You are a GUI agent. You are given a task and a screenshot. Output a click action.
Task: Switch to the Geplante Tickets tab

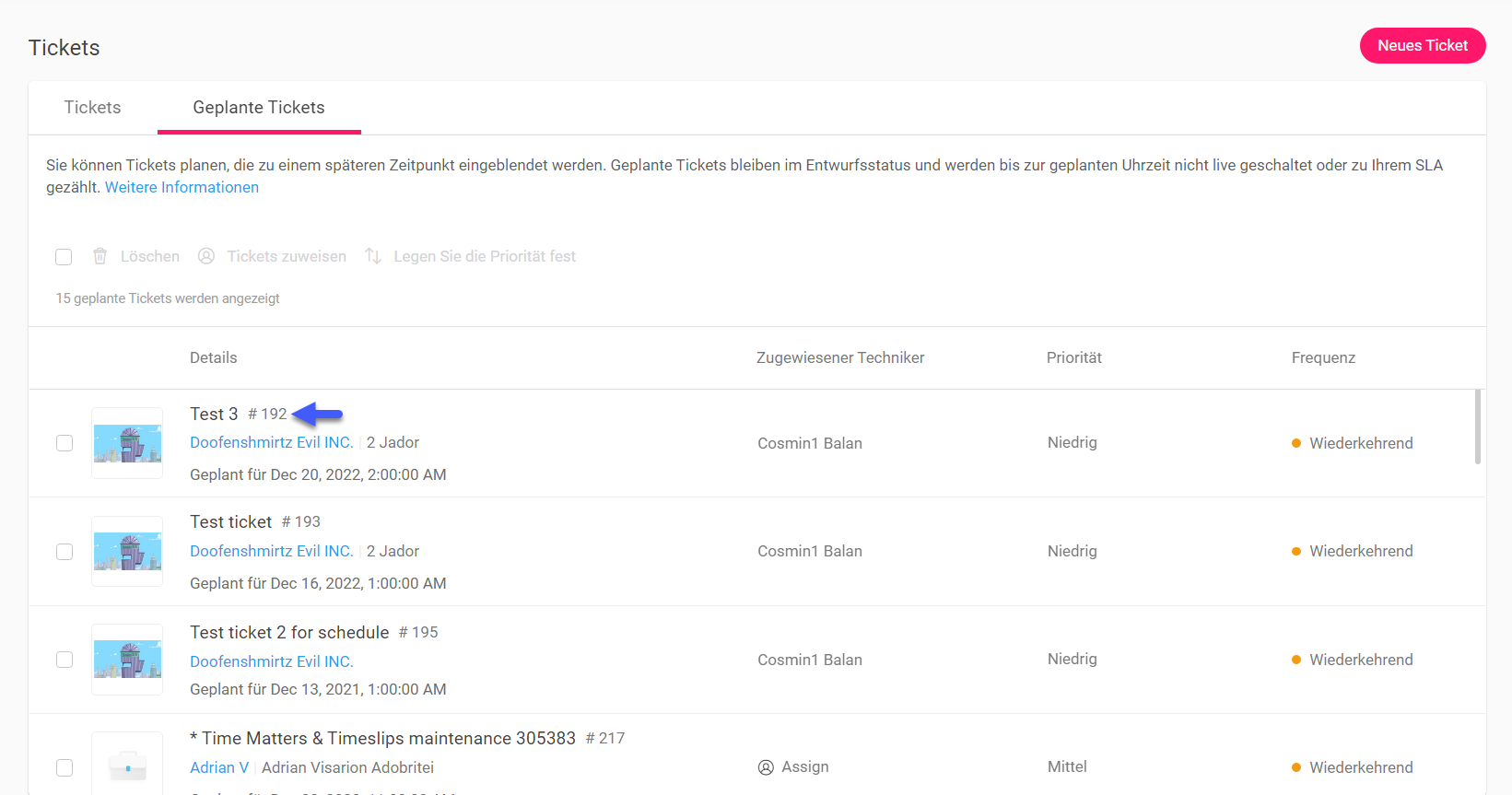(x=259, y=108)
